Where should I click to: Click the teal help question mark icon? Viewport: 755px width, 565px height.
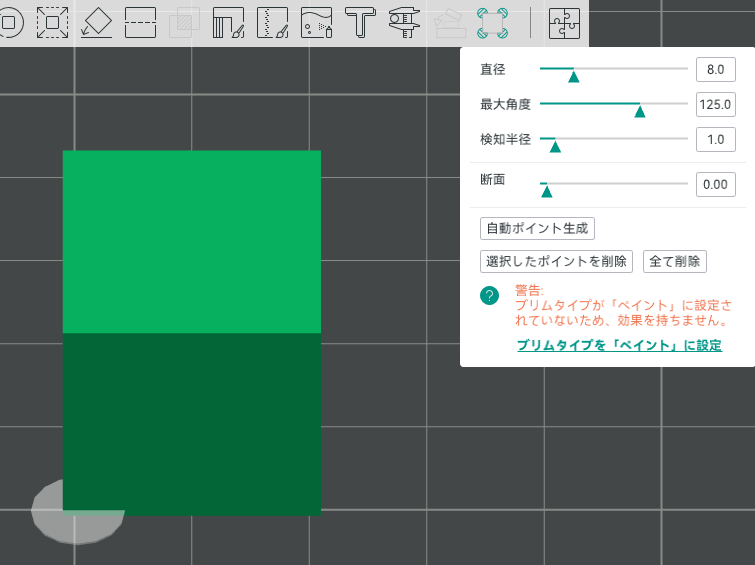tap(489, 295)
